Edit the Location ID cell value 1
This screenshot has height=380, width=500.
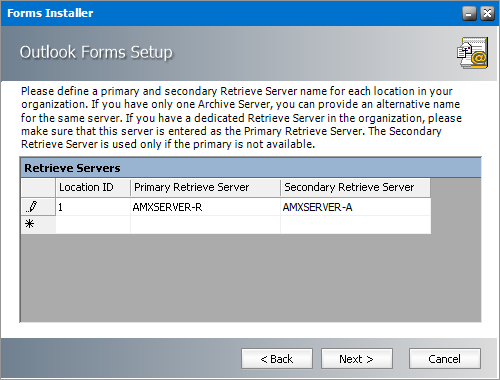tap(93, 207)
